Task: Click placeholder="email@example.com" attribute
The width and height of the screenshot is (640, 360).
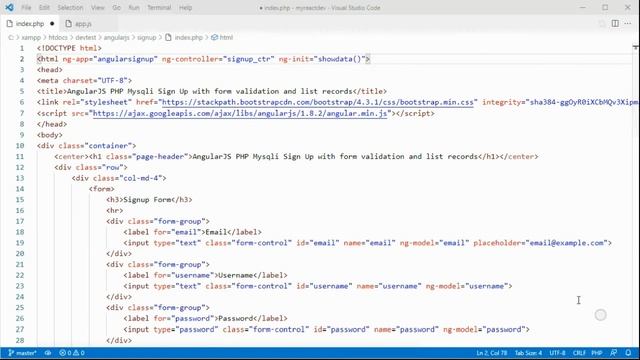Action: (x=540, y=242)
